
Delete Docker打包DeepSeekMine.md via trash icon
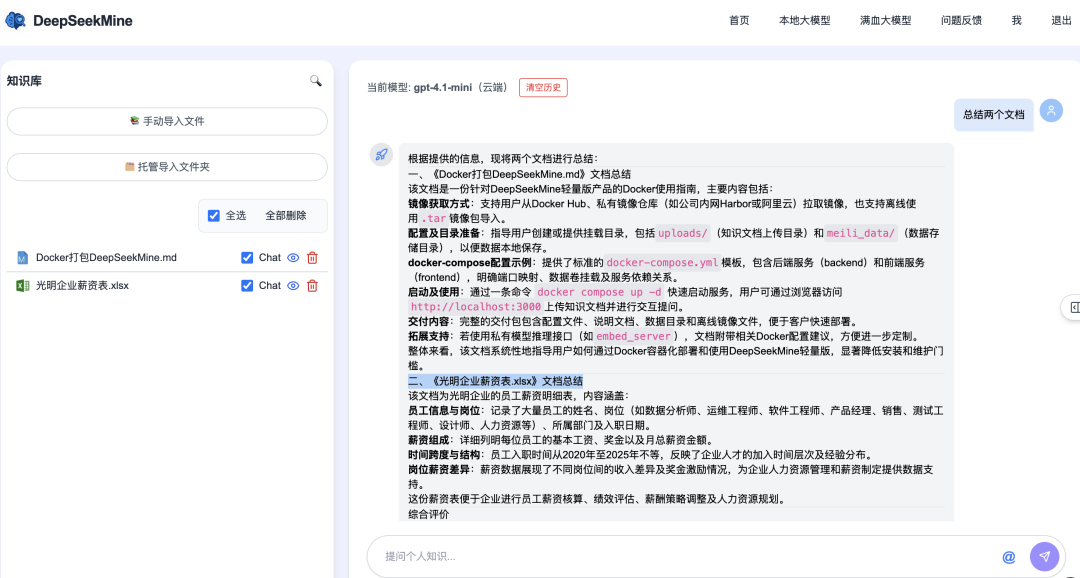coord(312,258)
